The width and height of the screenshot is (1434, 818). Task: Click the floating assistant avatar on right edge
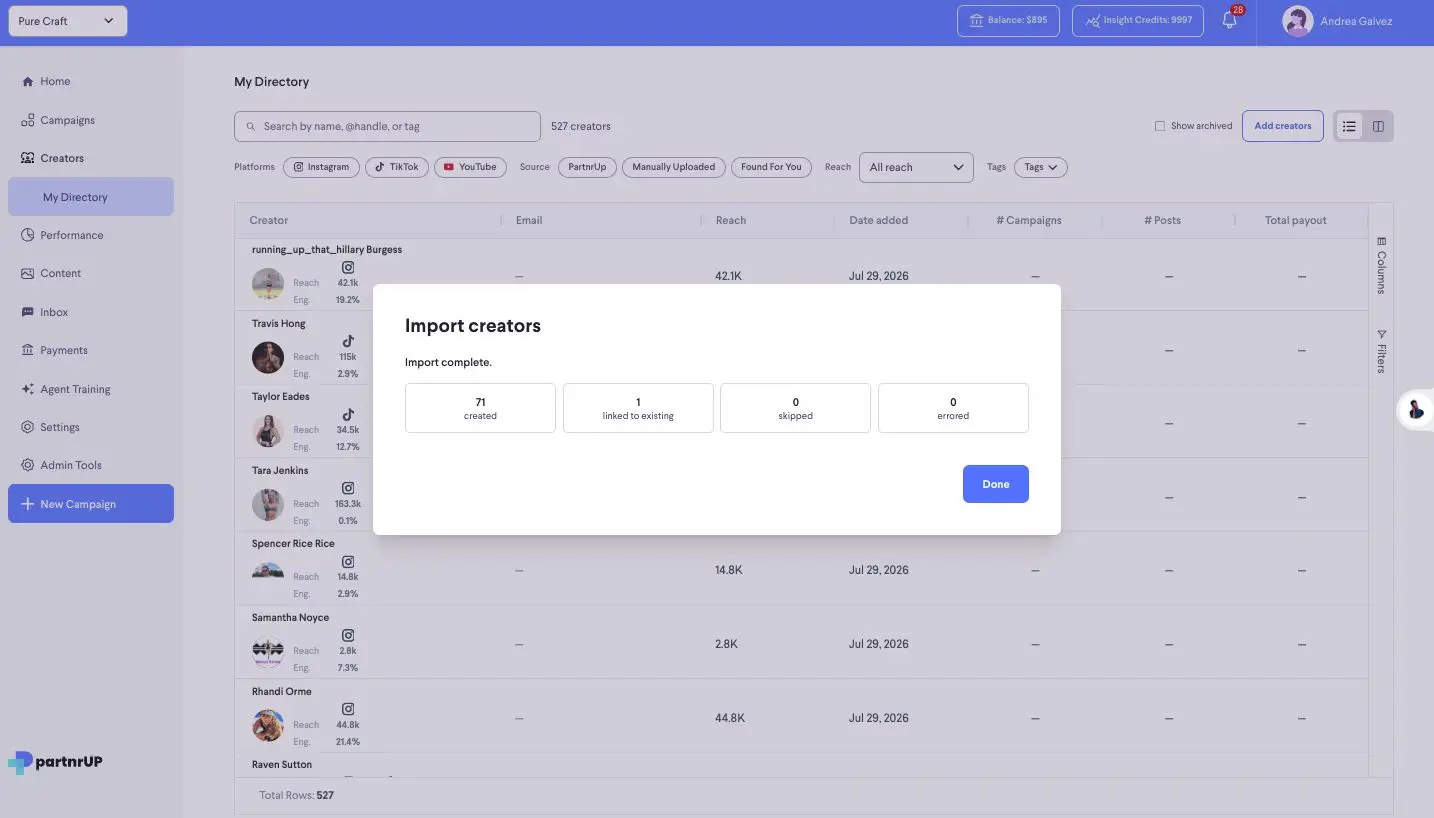point(1415,409)
